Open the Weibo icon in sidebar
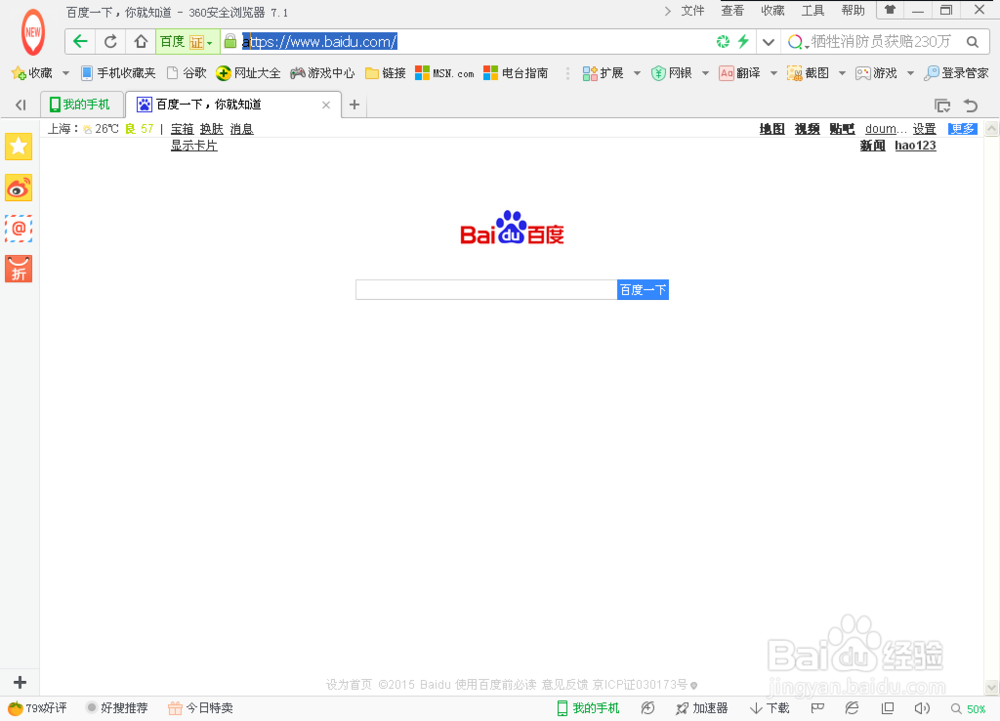 18,188
